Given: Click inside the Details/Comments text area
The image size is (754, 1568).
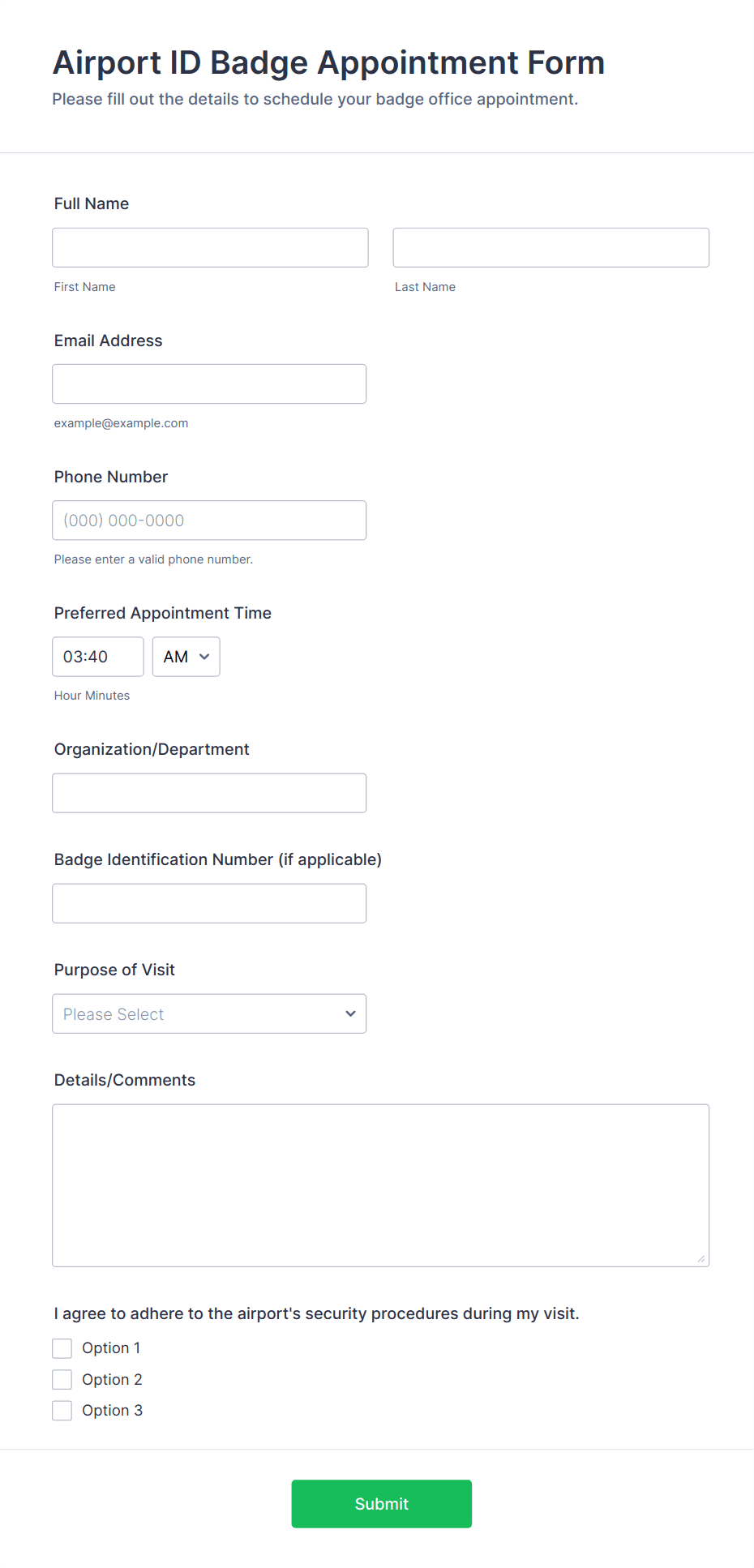Looking at the screenshot, I should pos(381,1185).
